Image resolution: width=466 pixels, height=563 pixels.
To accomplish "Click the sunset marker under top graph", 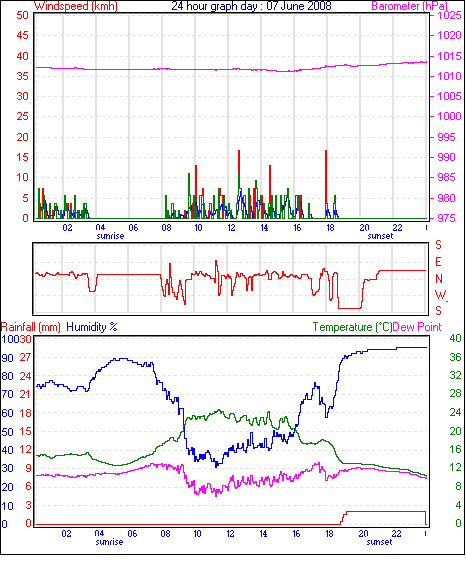I will click(380, 236).
